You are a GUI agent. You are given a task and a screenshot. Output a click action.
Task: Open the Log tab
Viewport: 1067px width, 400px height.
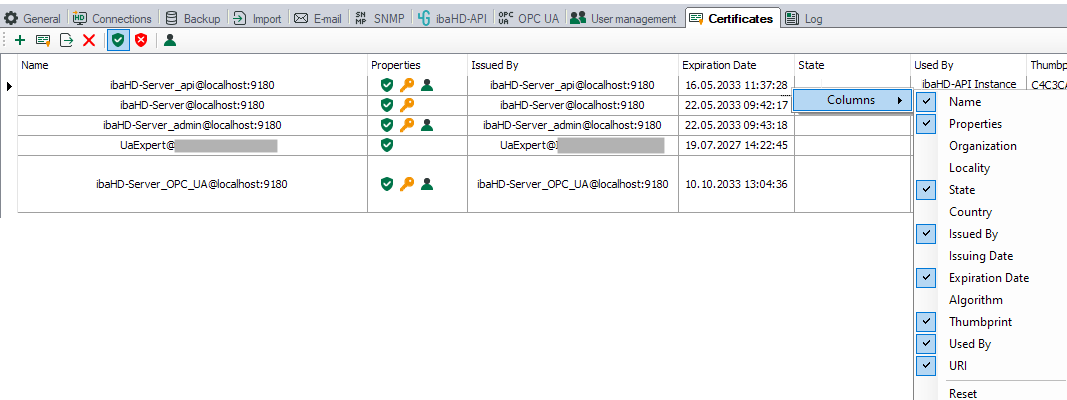coord(804,18)
